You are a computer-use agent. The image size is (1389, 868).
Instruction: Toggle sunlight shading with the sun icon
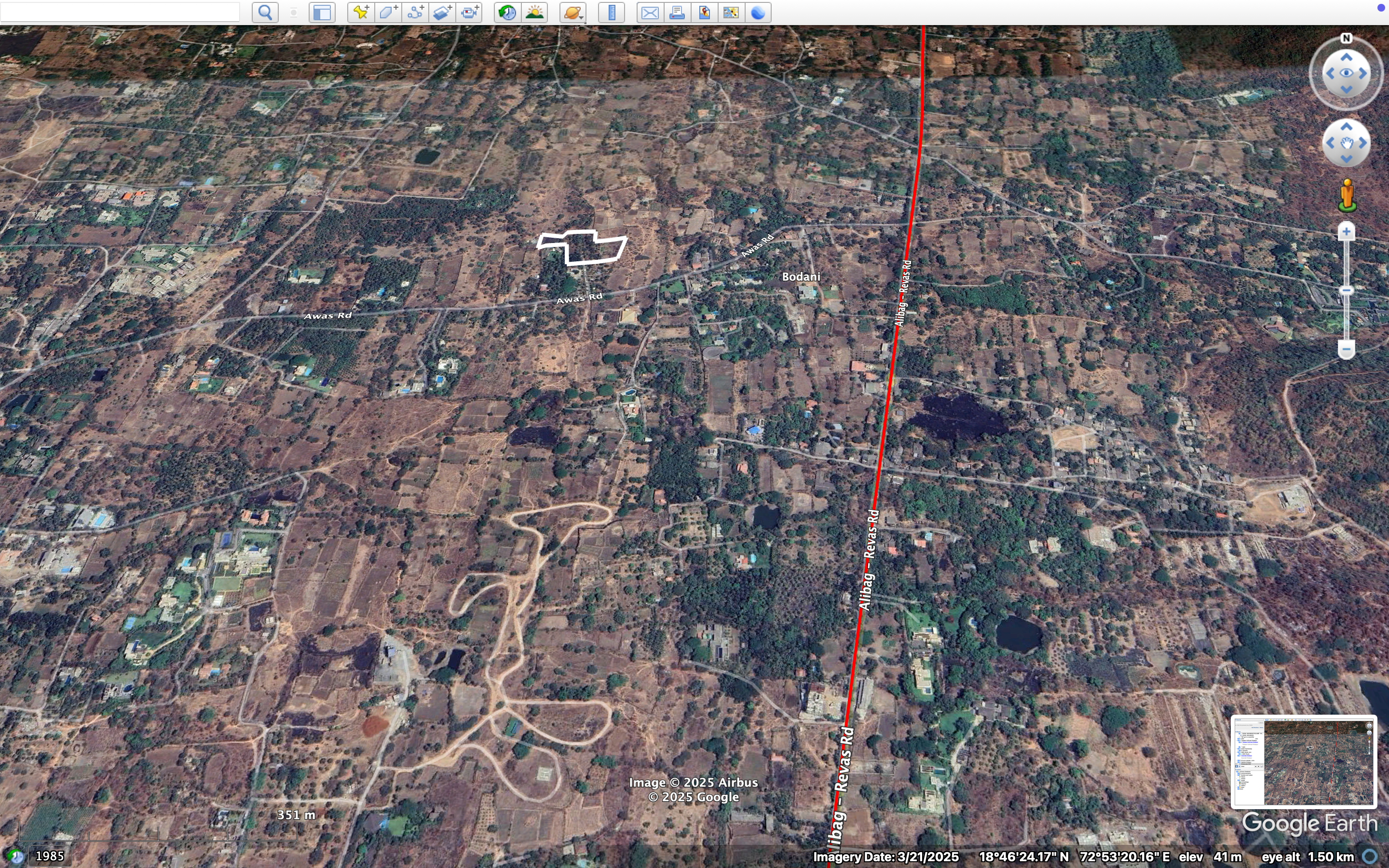point(534,12)
